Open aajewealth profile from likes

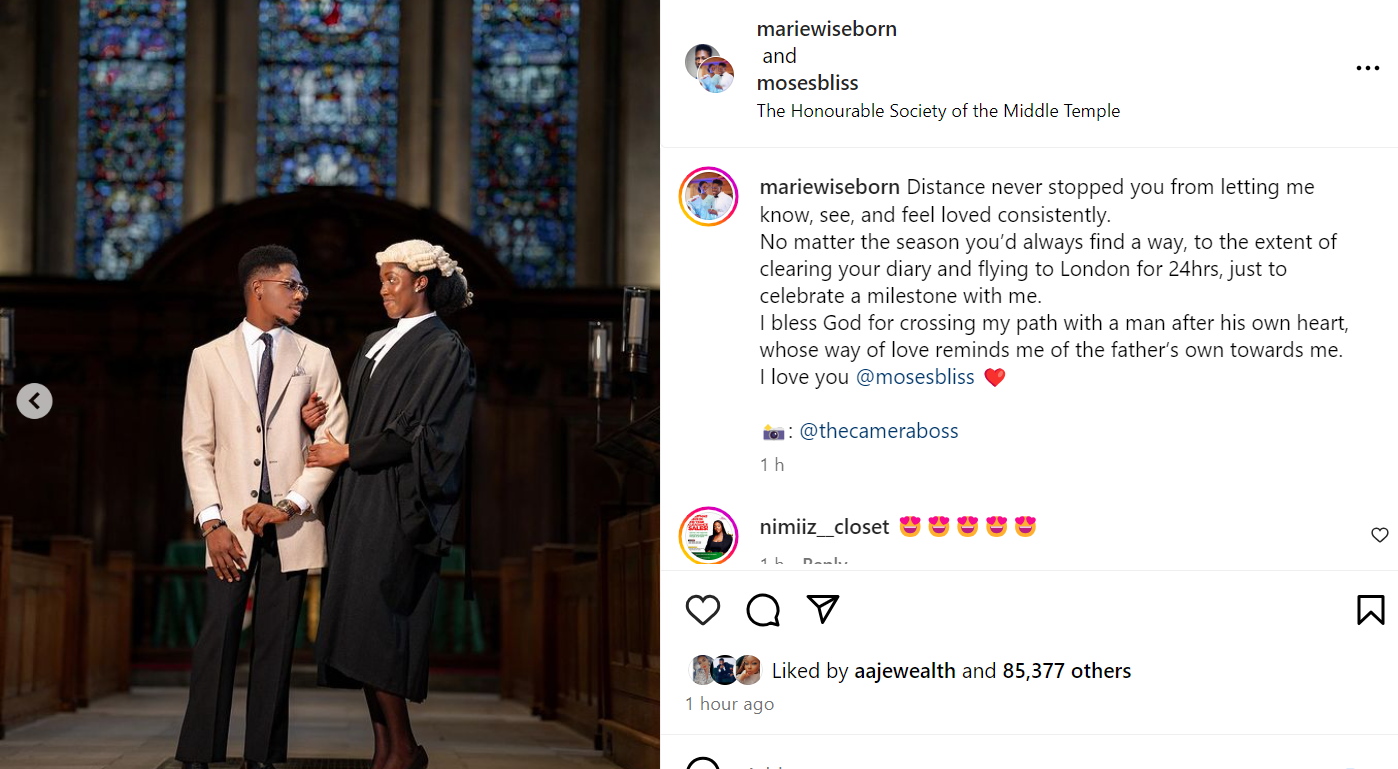(904, 671)
